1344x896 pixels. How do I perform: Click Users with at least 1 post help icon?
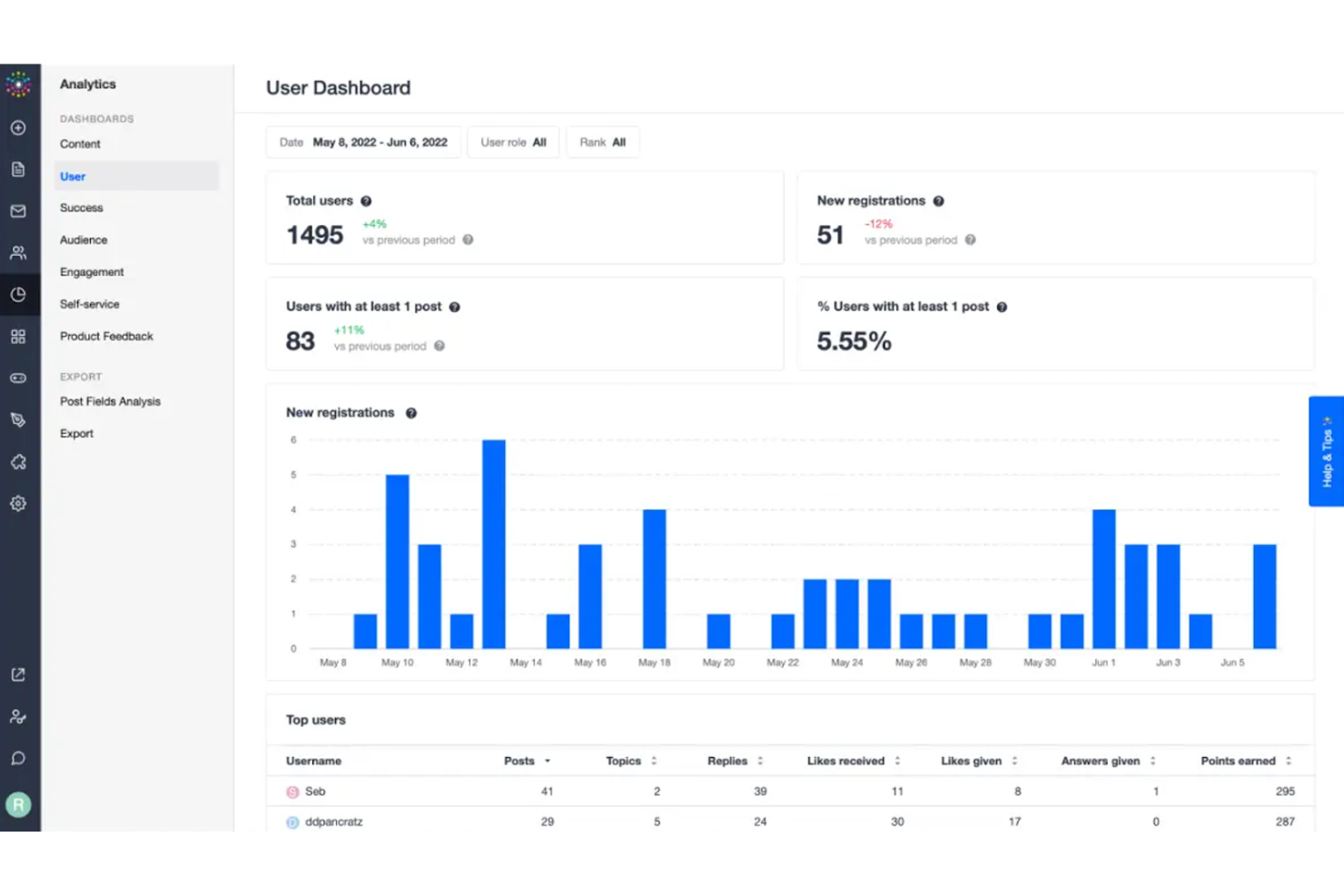point(455,308)
